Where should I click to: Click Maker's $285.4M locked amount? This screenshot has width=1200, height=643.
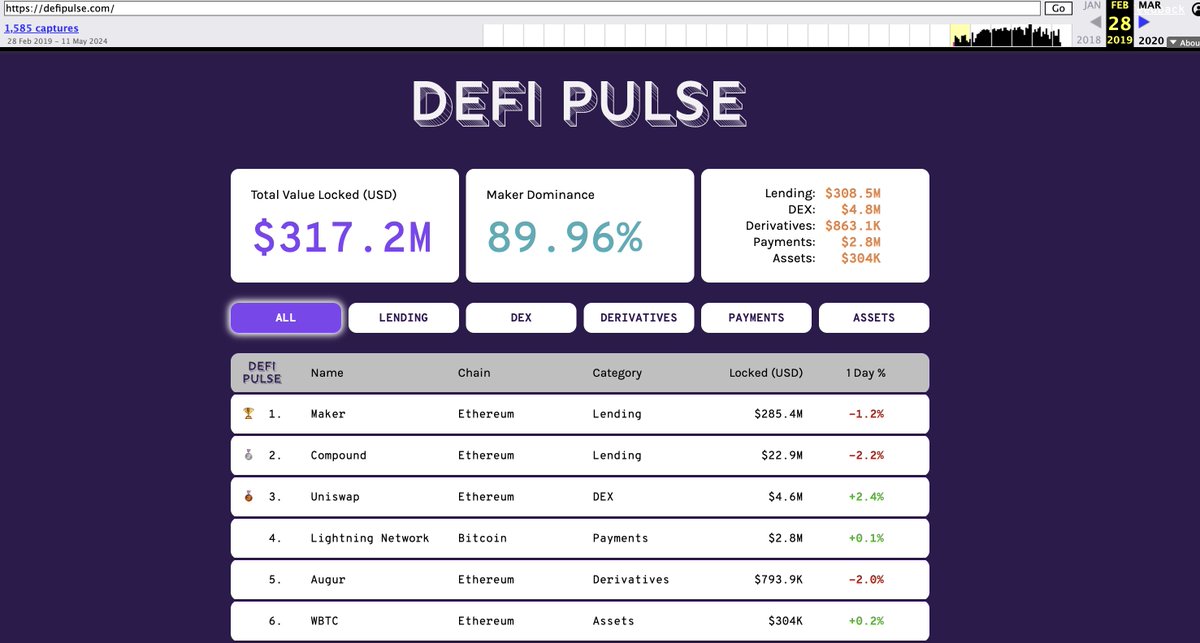779,414
